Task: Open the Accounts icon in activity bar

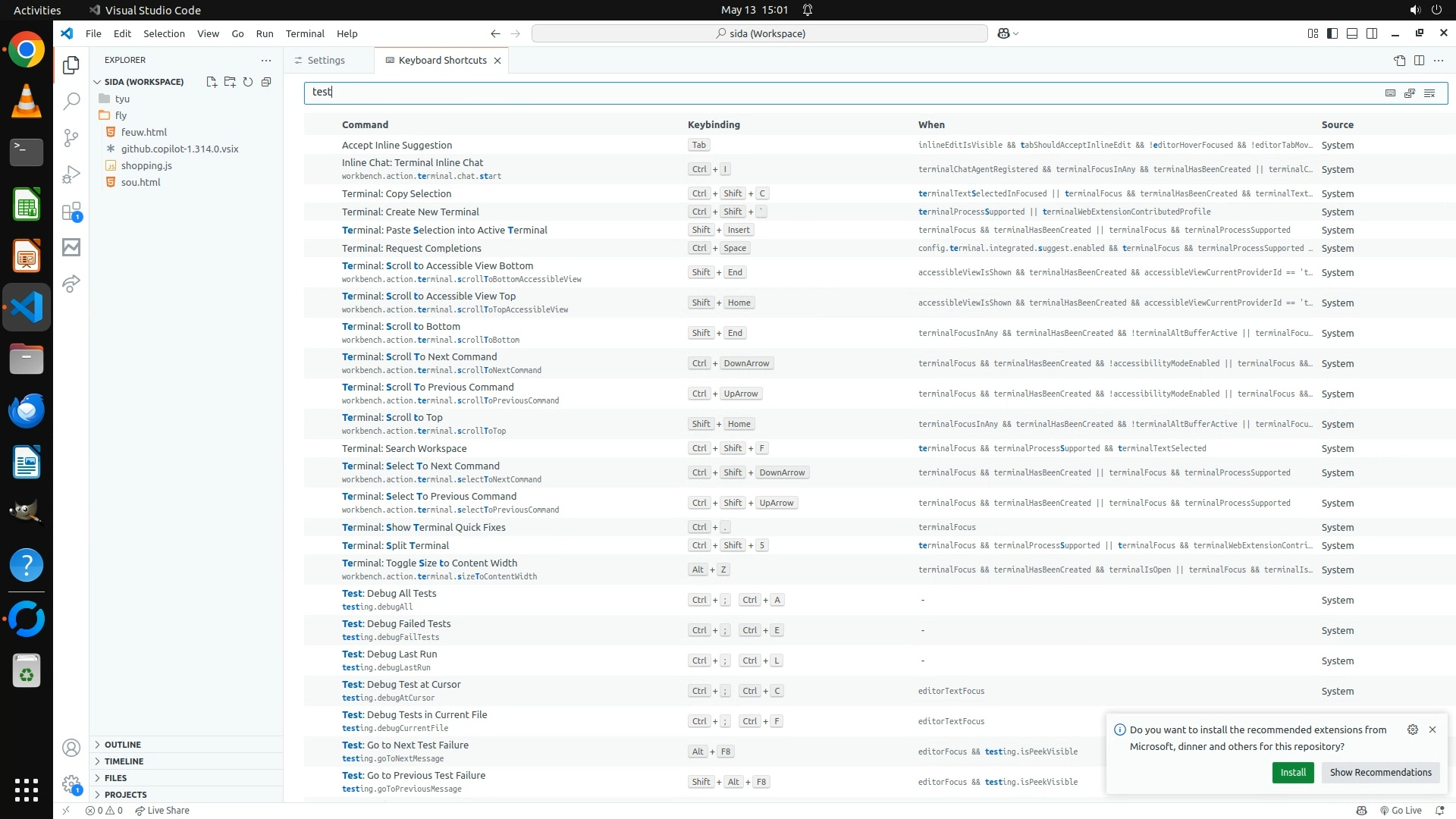Action: tap(71, 748)
